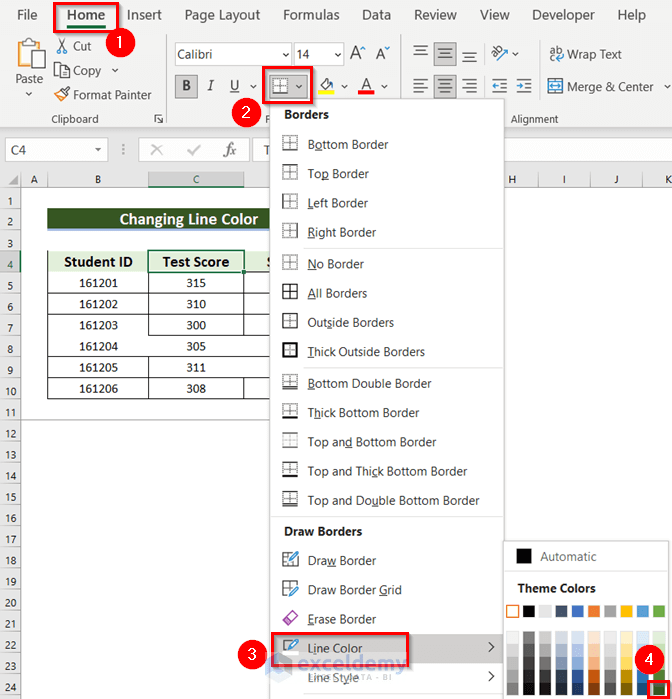Switch to the Developer tab
This screenshot has width=672, height=699.
click(563, 15)
